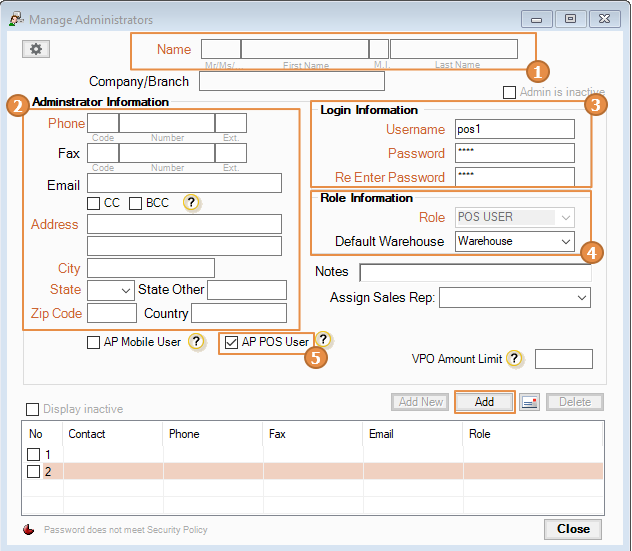Enable the CC checkbox
Screen dimensions: 632x551
(x=94, y=203)
